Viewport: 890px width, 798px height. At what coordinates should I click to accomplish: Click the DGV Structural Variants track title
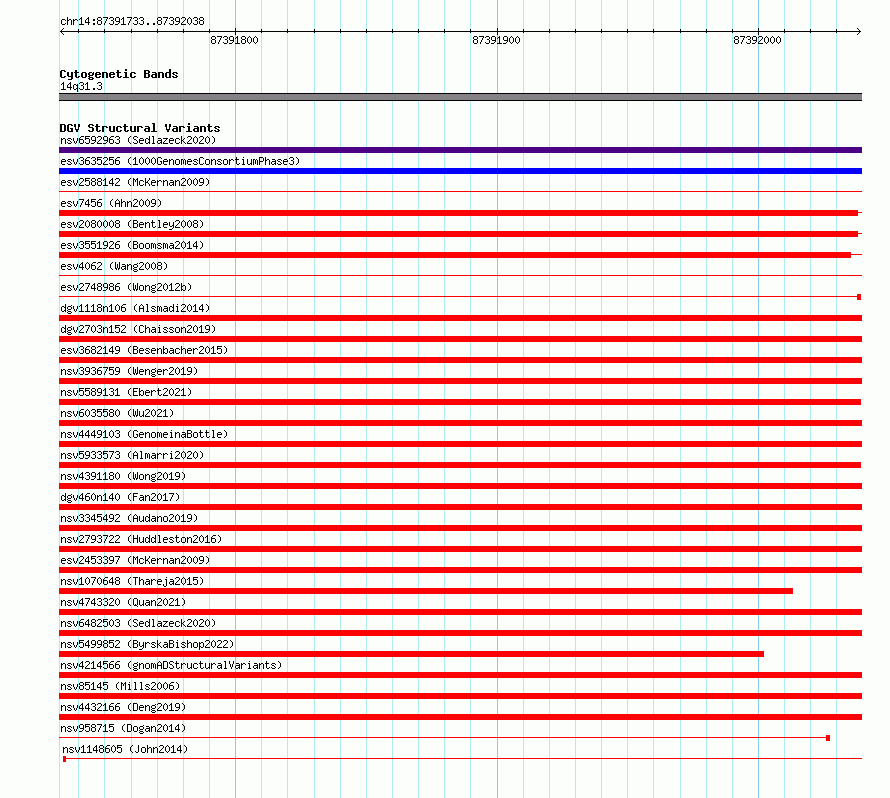(140, 128)
